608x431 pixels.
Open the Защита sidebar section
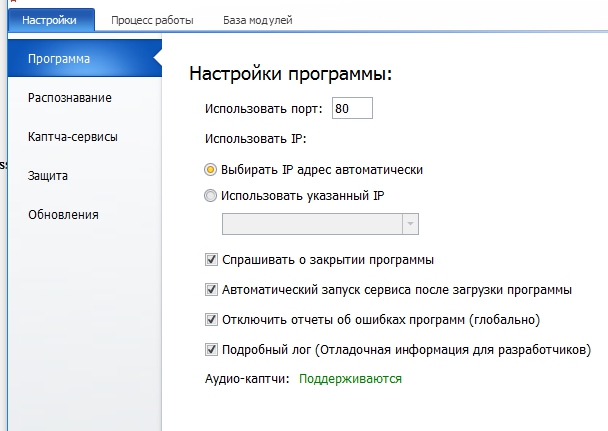coord(48,176)
